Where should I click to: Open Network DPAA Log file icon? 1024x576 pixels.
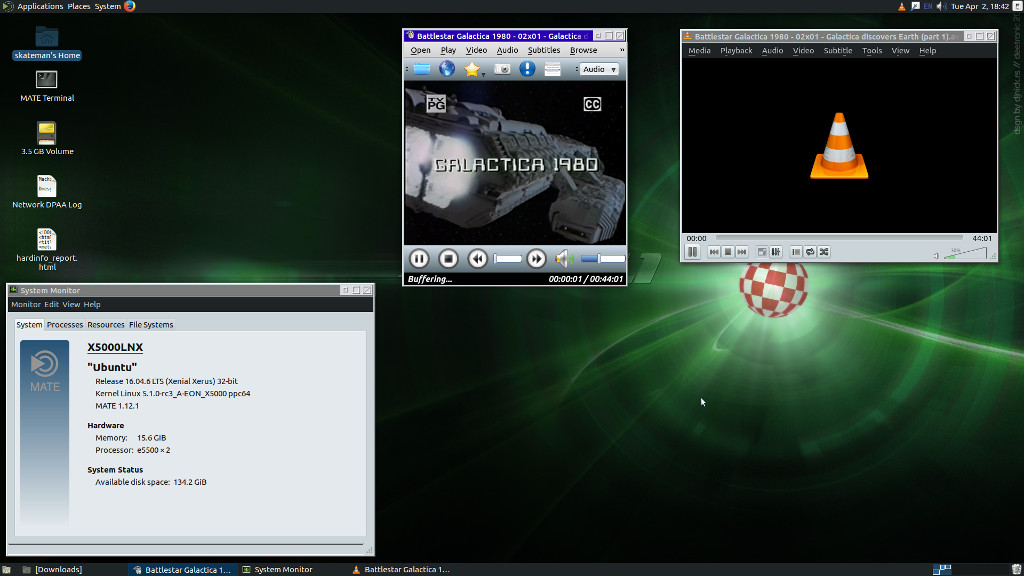[x=47, y=192]
